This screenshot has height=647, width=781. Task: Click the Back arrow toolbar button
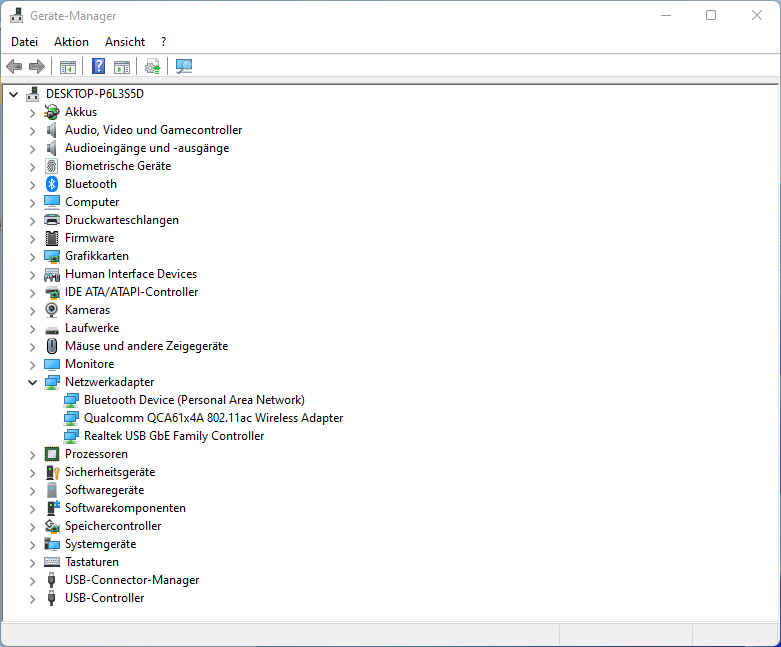pos(14,66)
